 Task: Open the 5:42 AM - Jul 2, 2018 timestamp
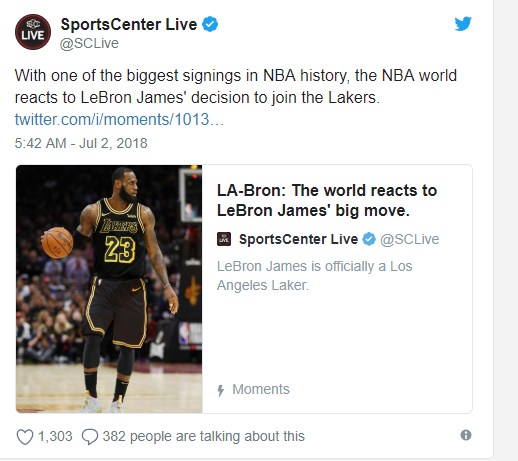81,143
